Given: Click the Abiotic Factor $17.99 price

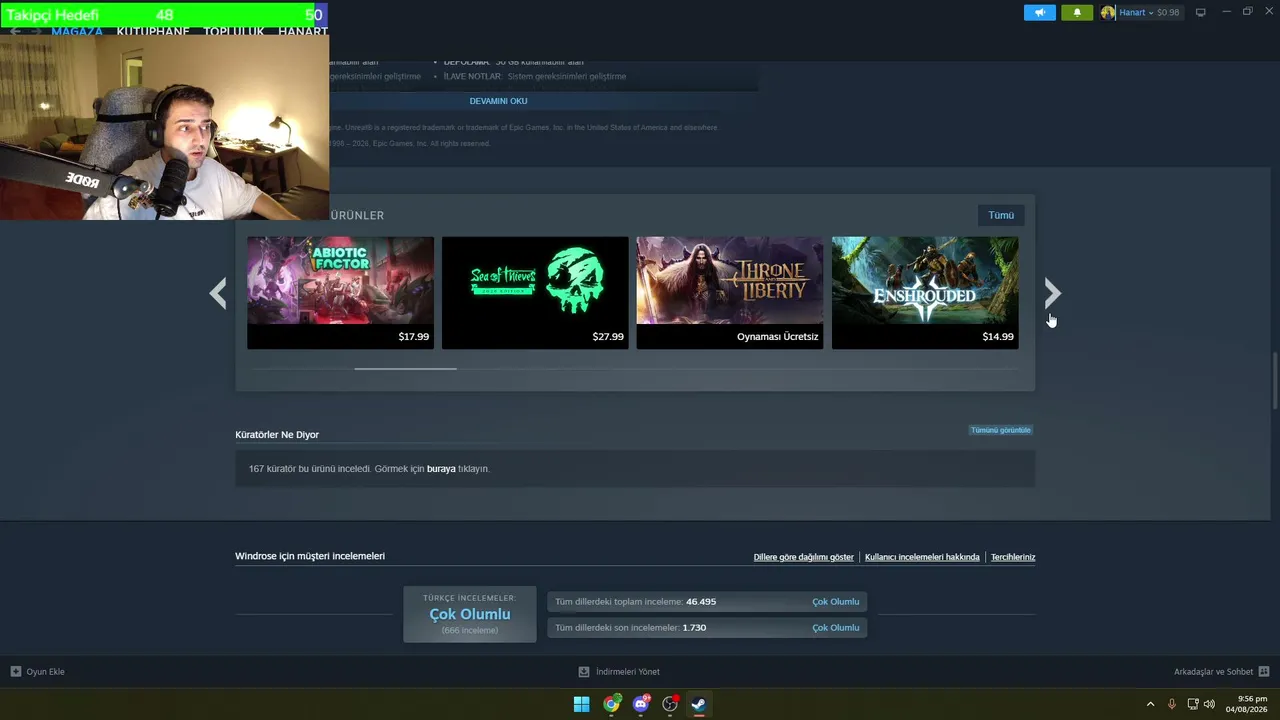Looking at the screenshot, I should pos(413,337).
